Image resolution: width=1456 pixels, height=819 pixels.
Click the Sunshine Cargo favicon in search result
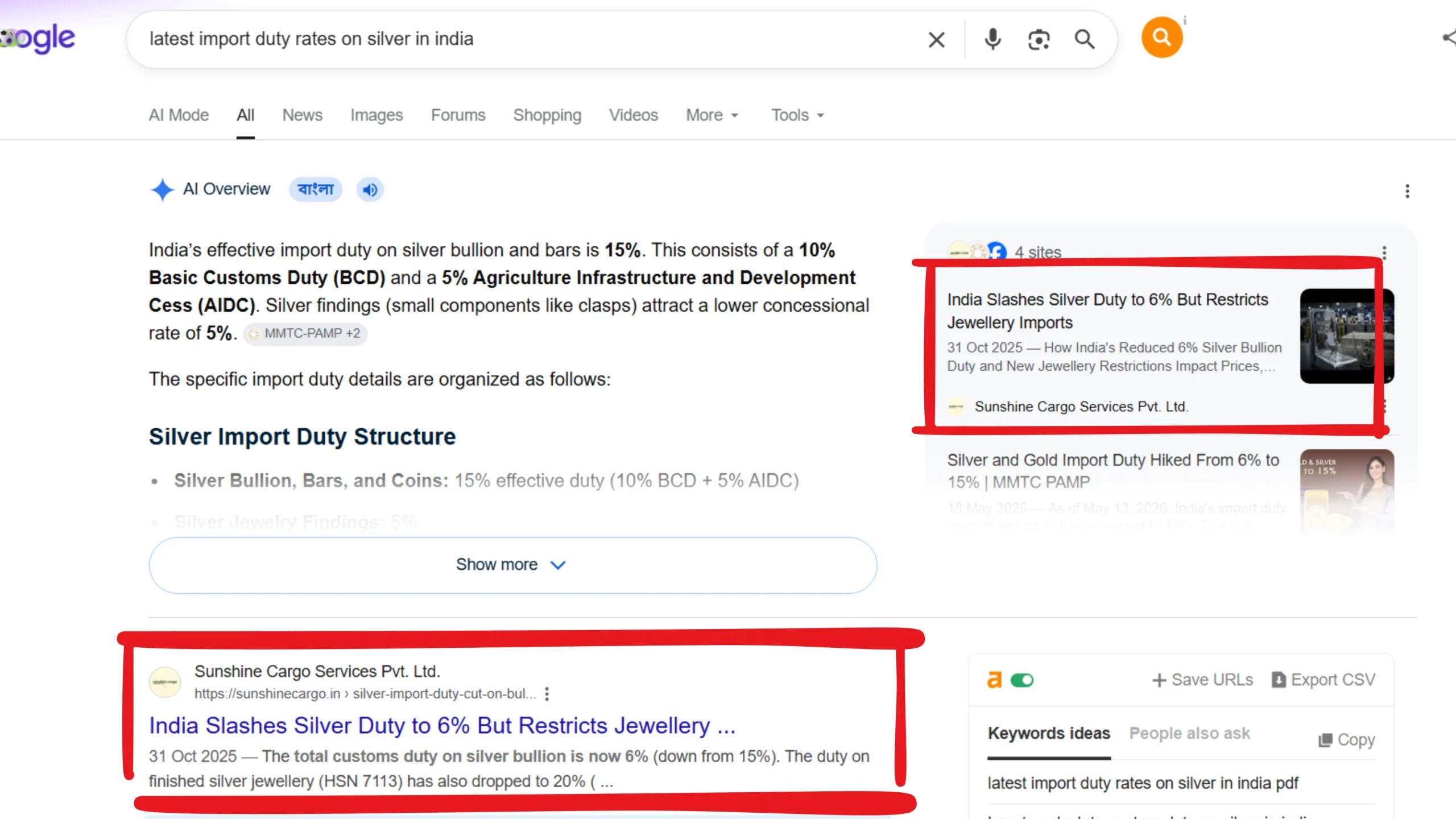click(x=165, y=682)
